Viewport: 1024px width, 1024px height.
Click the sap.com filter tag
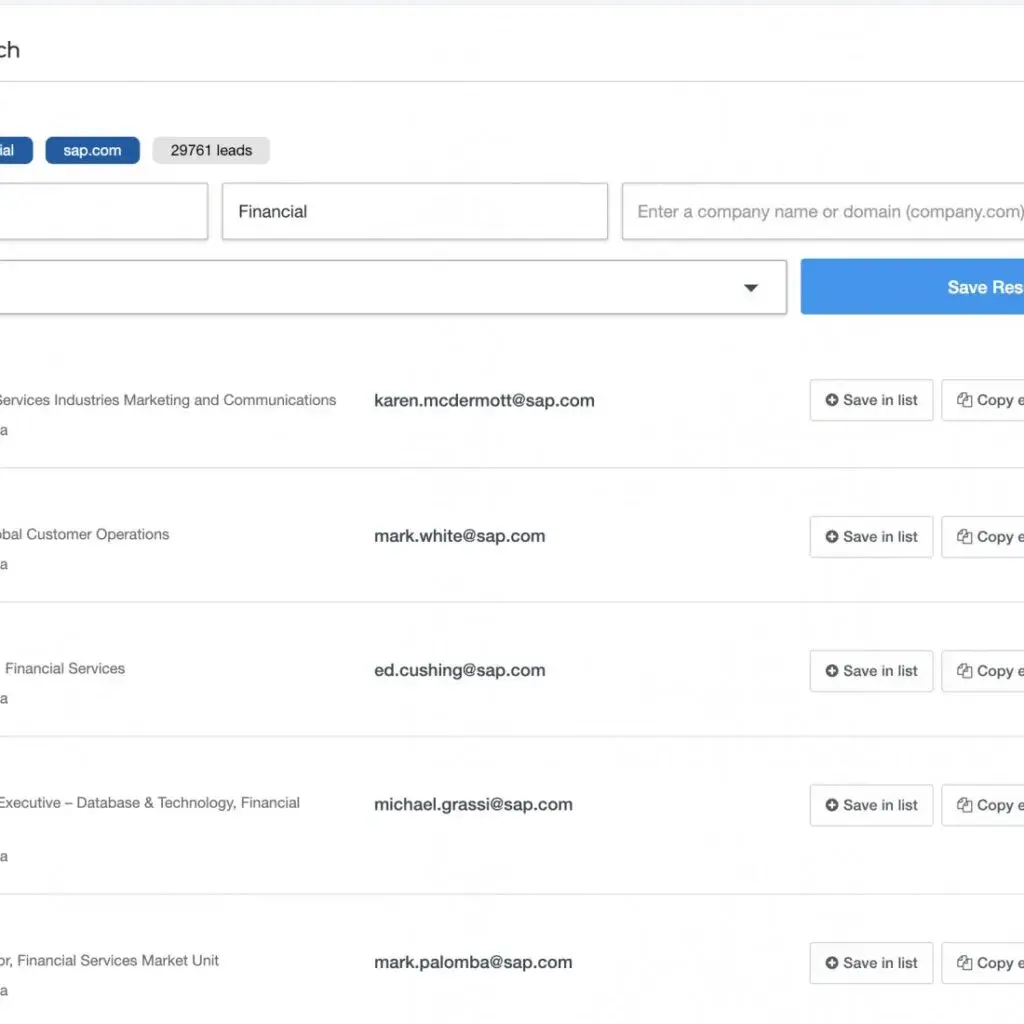tap(92, 150)
